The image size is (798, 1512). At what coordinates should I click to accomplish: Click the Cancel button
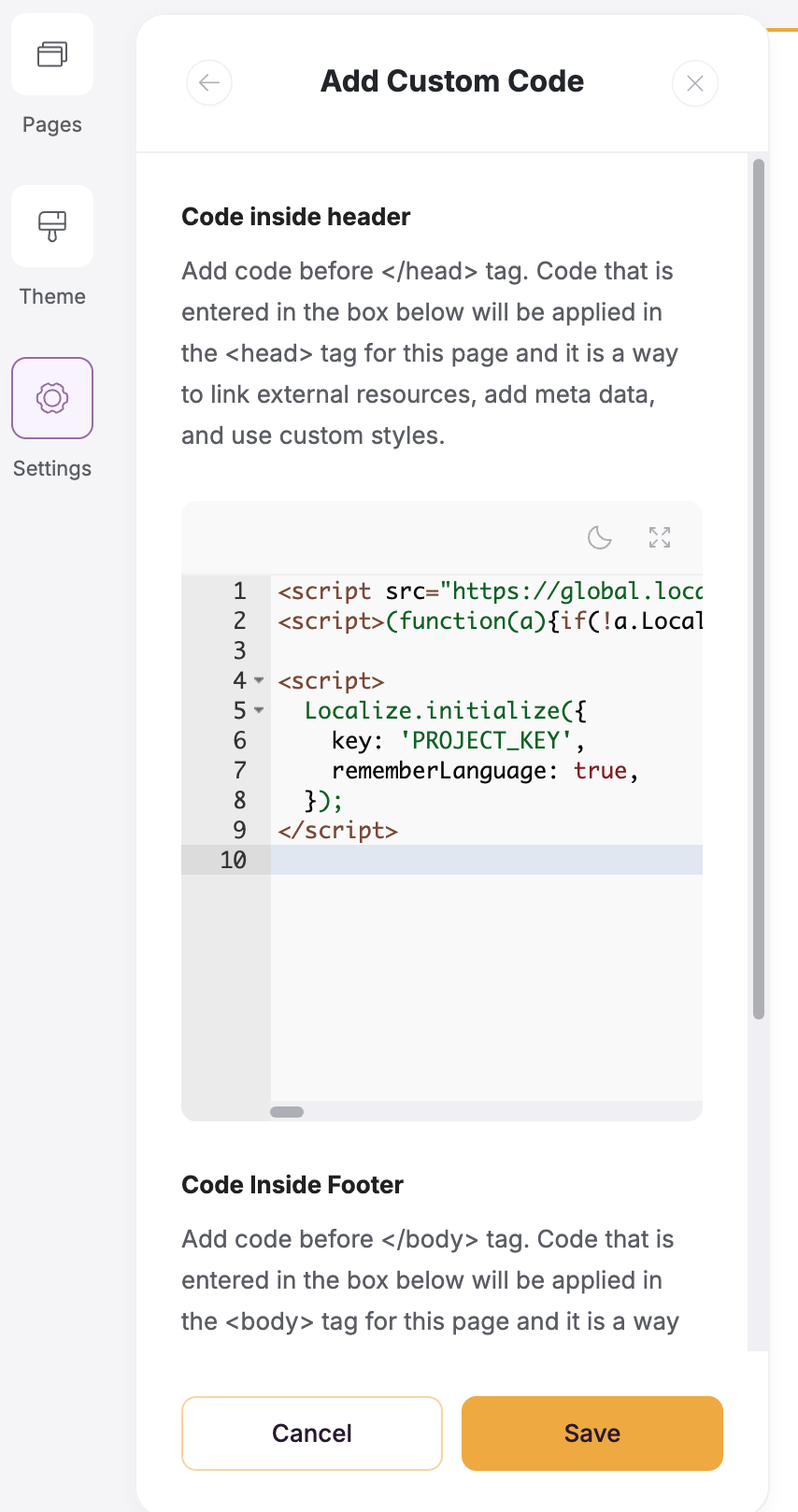point(312,1434)
